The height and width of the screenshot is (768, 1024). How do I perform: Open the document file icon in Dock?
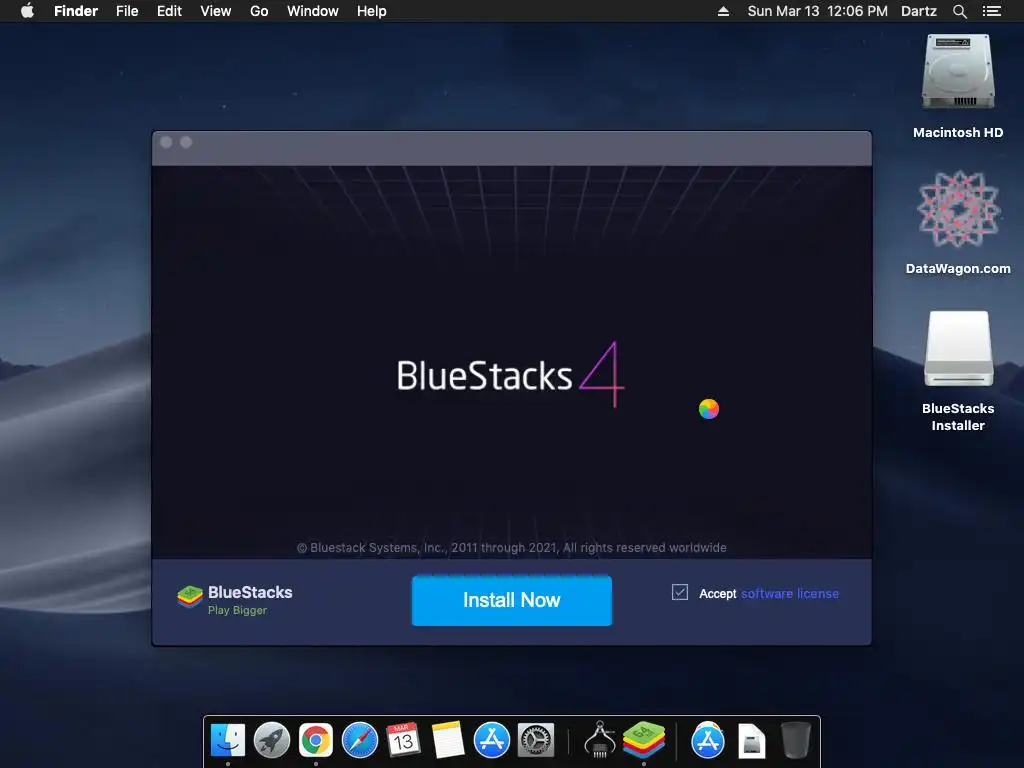tap(752, 741)
